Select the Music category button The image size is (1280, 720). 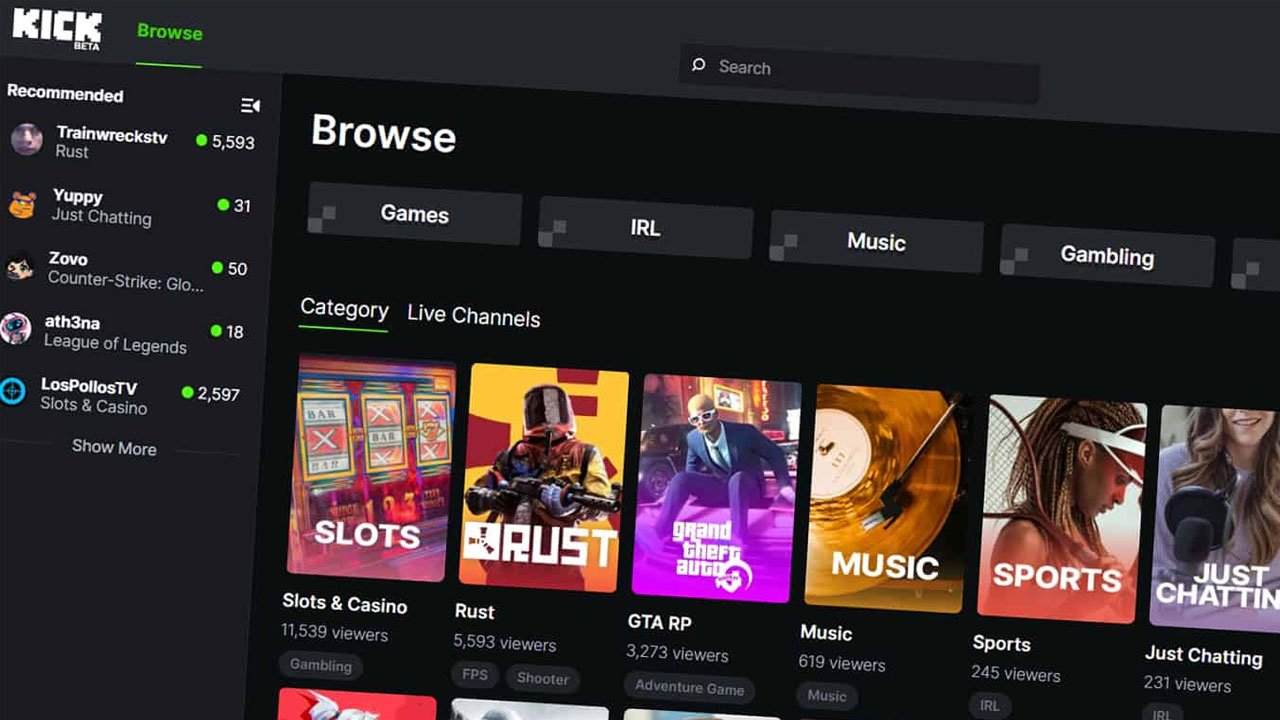pos(876,241)
